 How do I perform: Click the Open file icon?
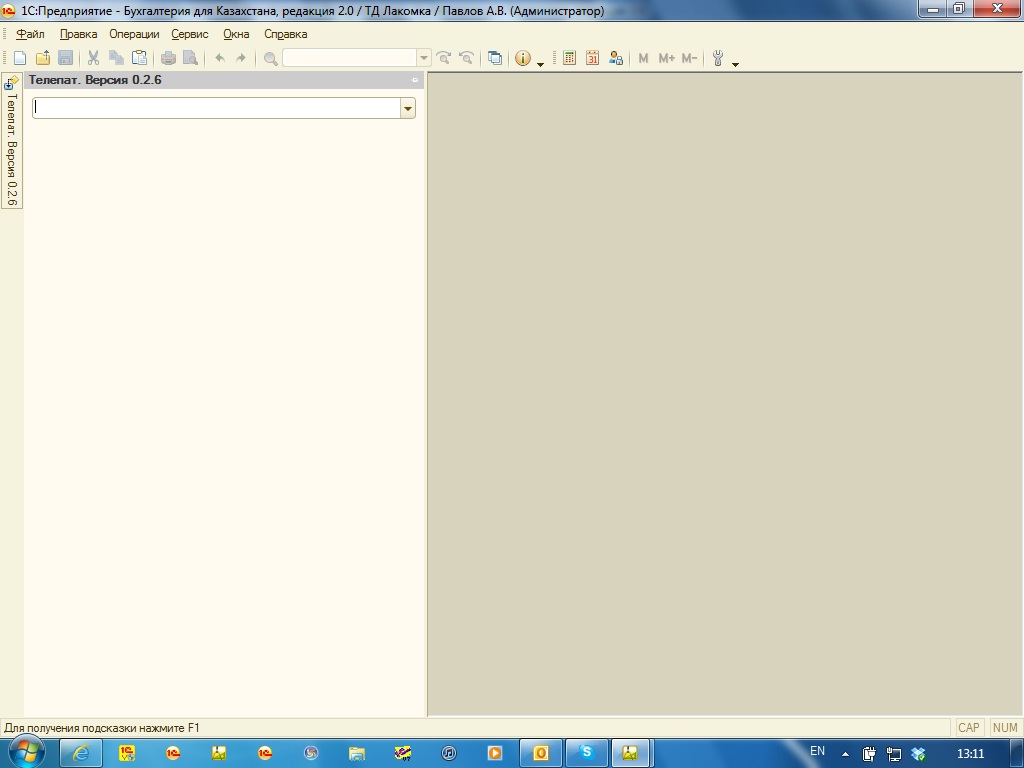pyautogui.click(x=43, y=58)
